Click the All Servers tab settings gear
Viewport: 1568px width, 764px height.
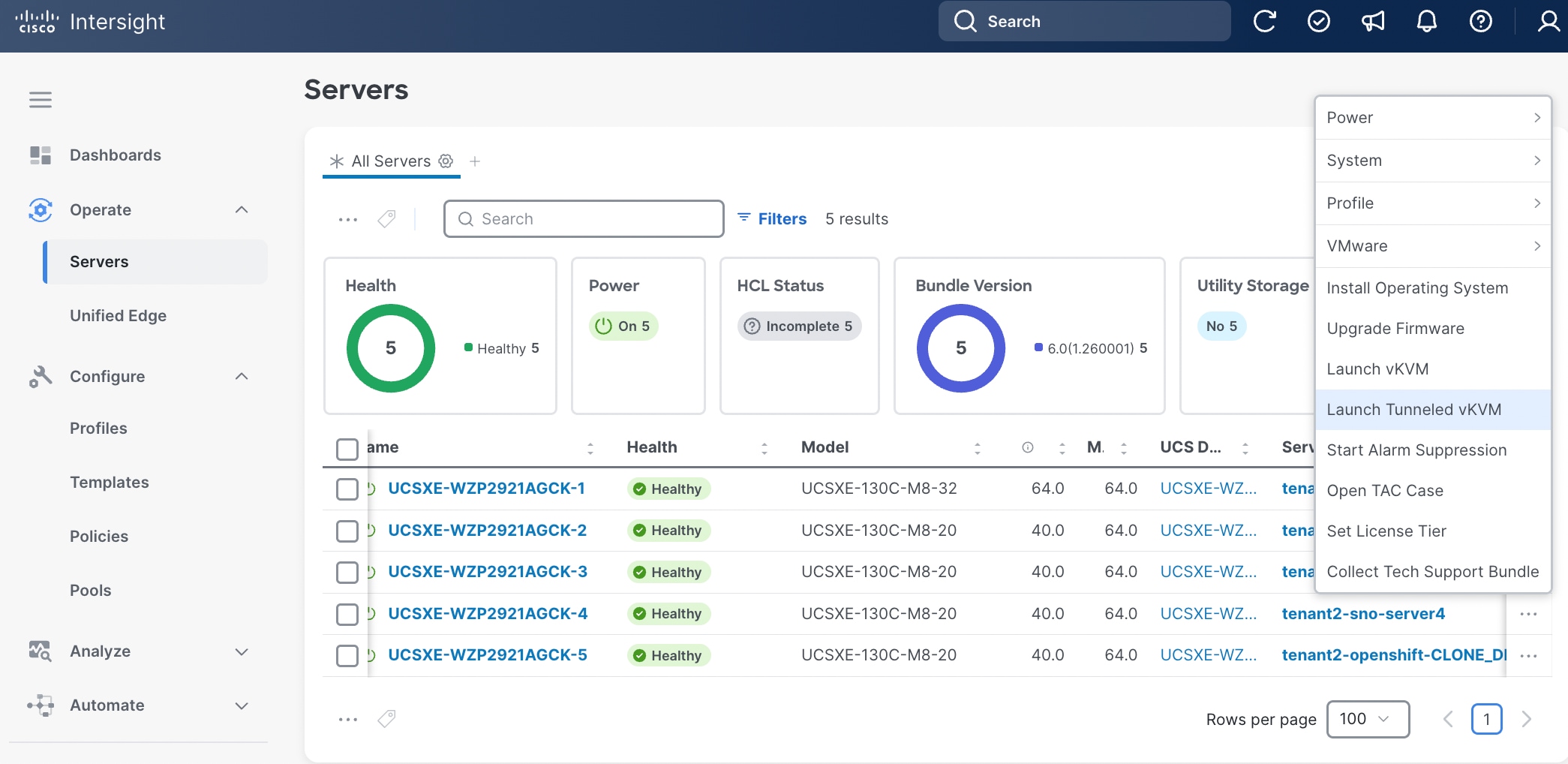pyautogui.click(x=446, y=161)
